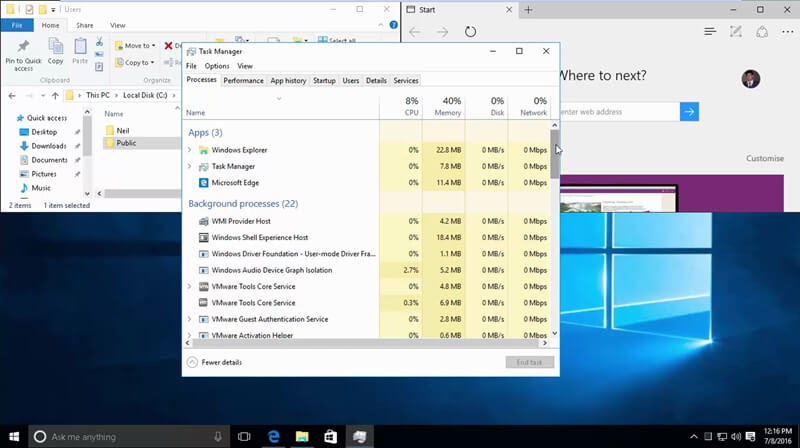Image resolution: width=800 pixels, height=448 pixels.
Task: Open File Explorer from the taskbar
Action: (302, 437)
